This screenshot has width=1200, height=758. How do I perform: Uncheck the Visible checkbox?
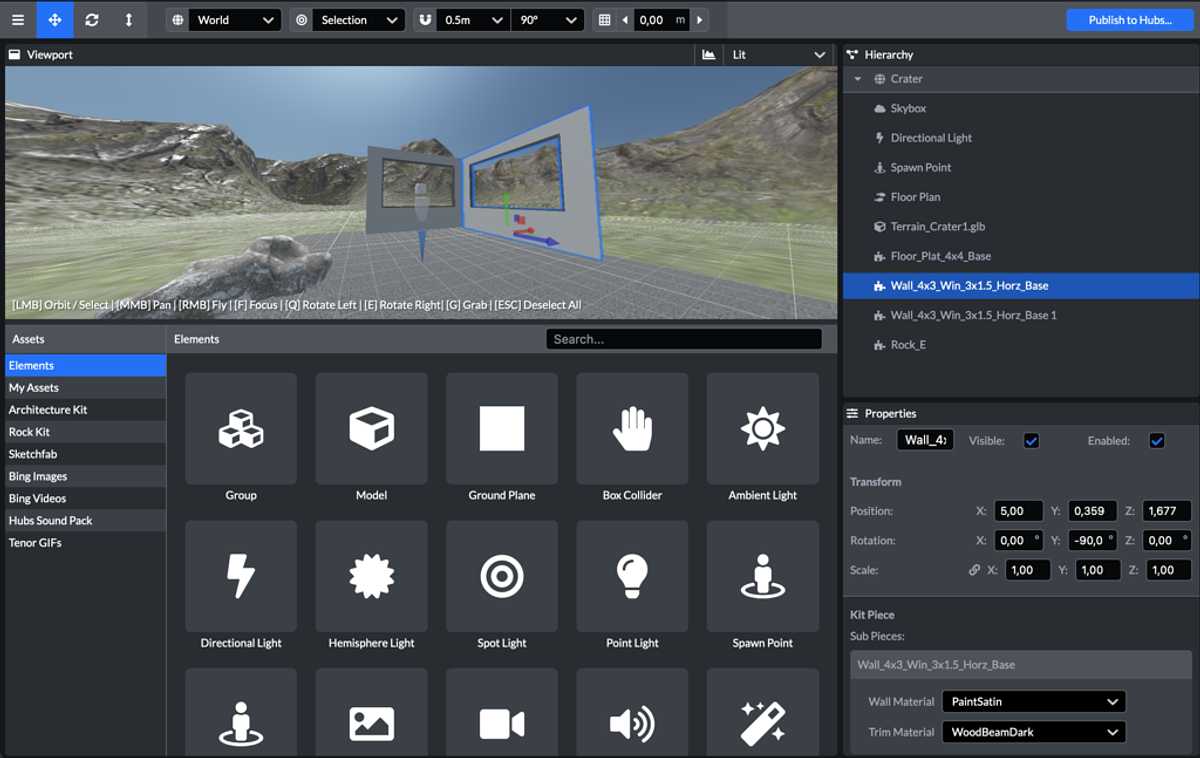pos(1031,441)
